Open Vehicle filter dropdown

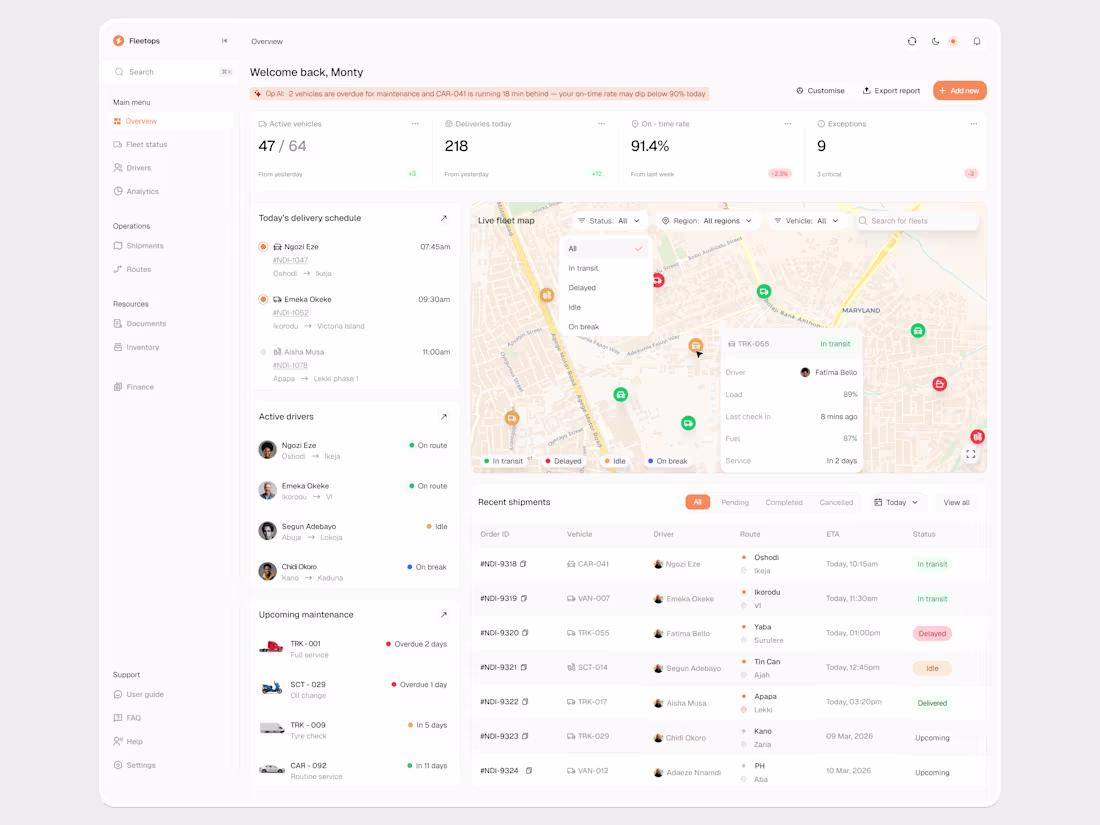(x=807, y=221)
